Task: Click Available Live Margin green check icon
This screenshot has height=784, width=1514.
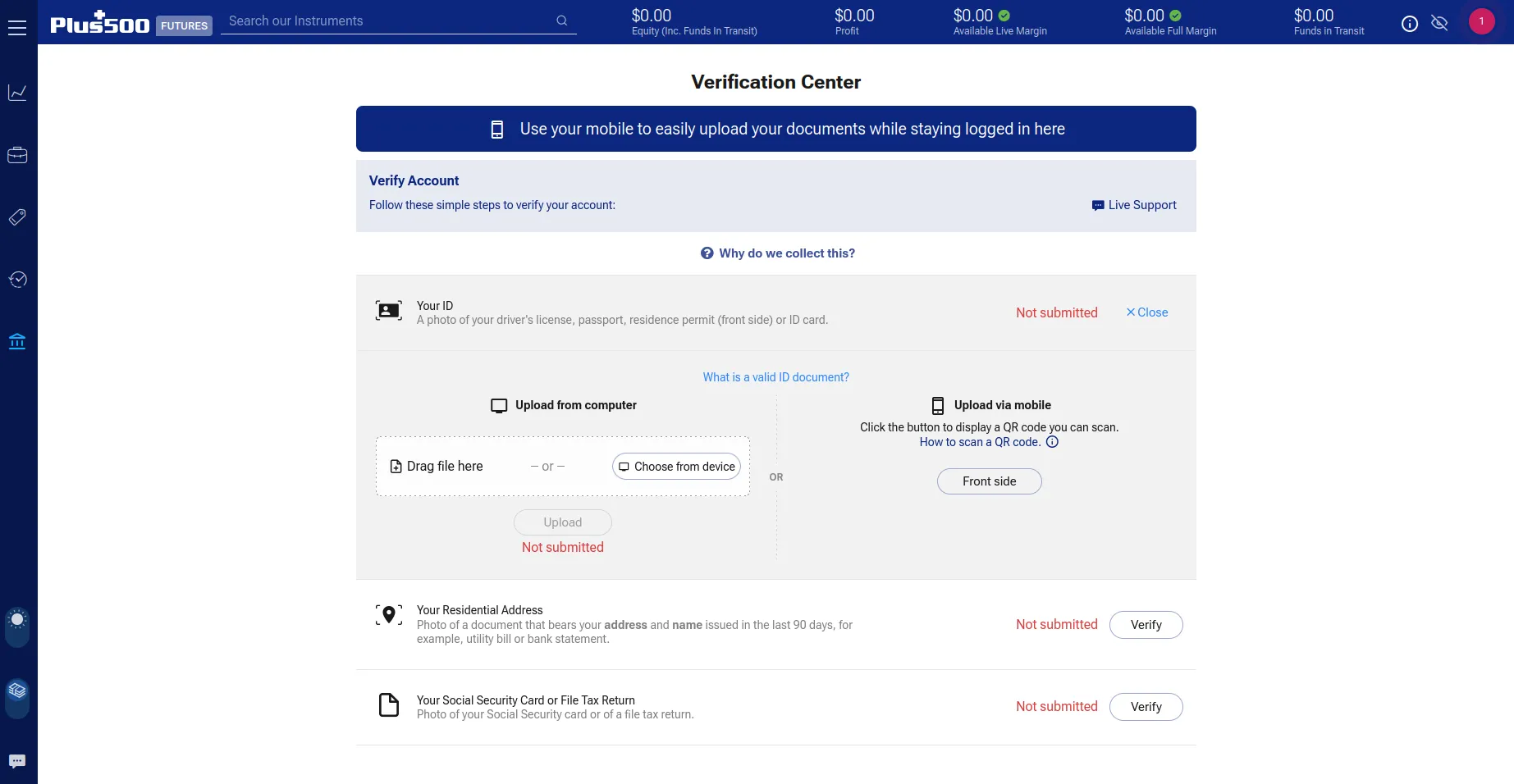Action: point(1004,16)
